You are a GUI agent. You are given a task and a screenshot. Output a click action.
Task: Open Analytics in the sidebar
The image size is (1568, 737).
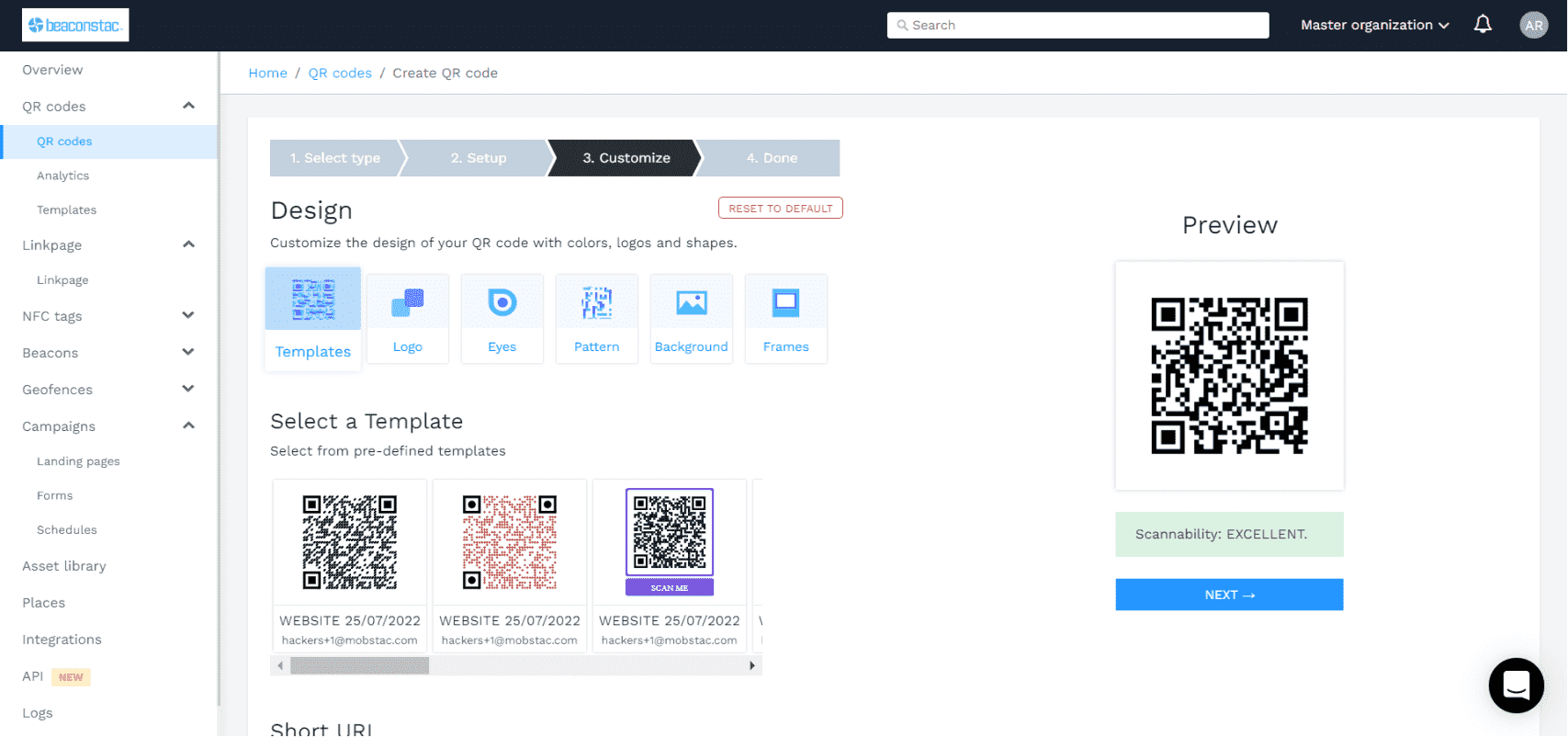(x=62, y=176)
